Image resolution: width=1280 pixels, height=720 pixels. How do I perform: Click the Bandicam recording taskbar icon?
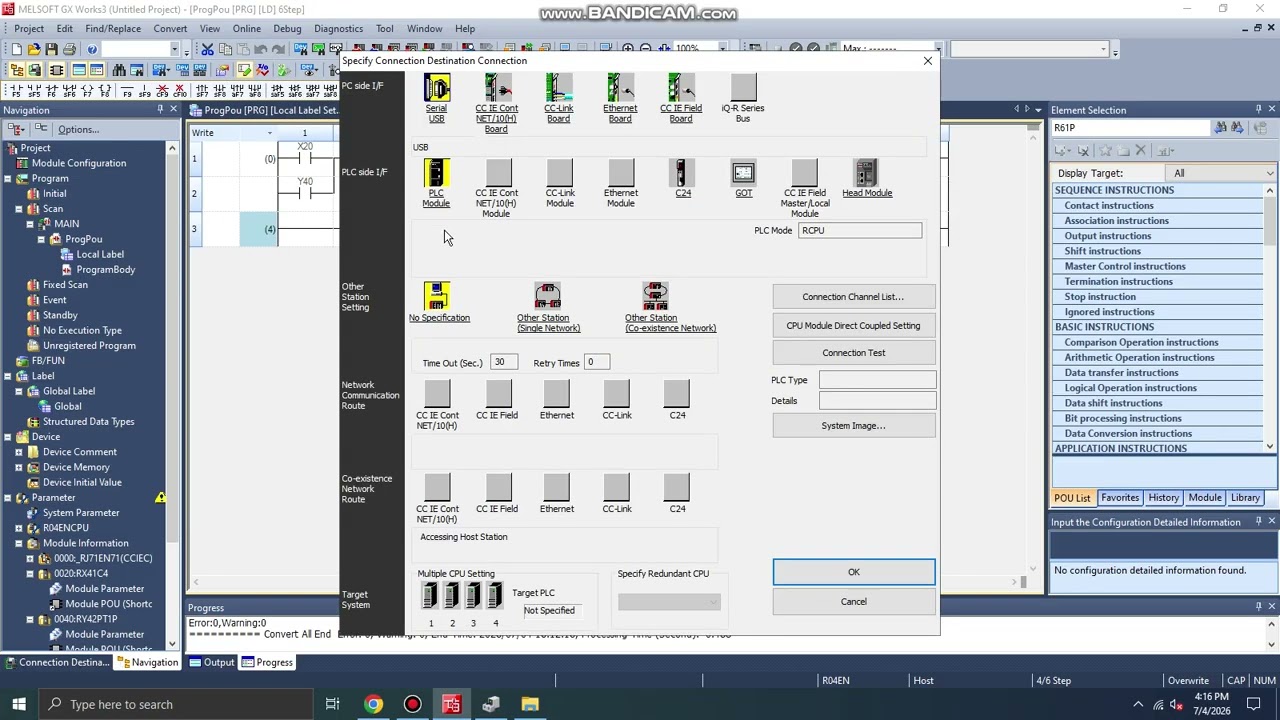pyautogui.click(x=412, y=704)
